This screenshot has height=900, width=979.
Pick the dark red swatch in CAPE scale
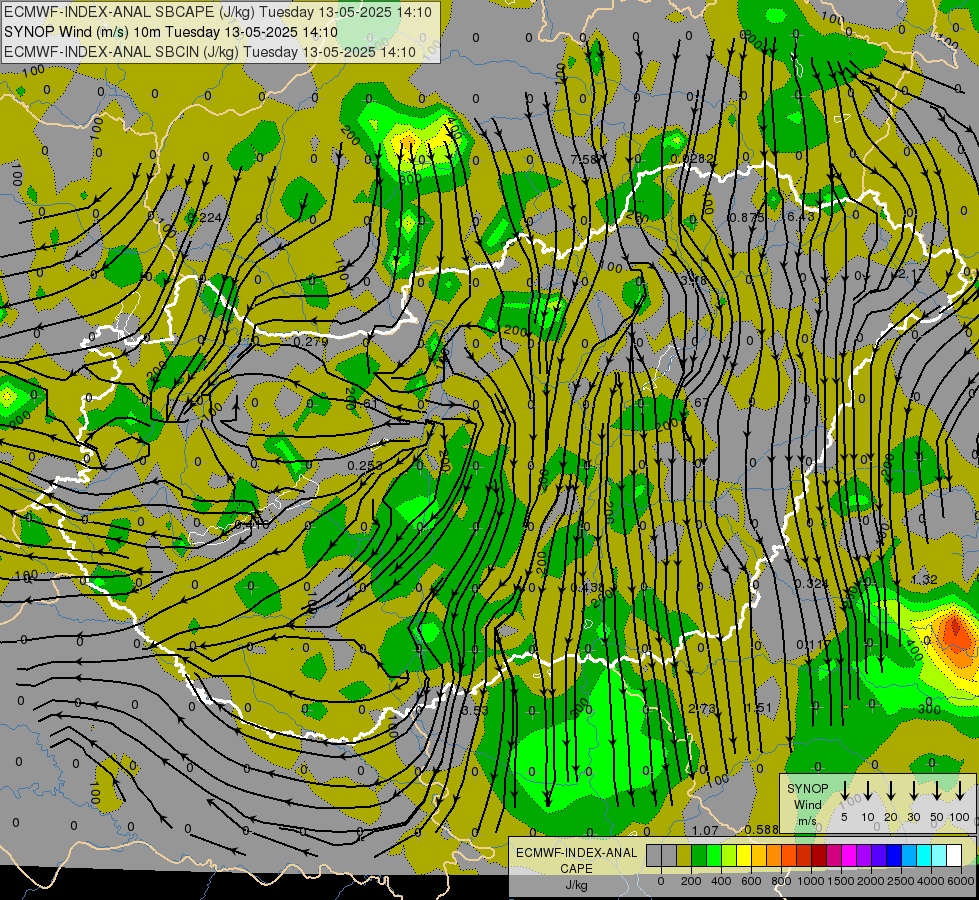click(819, 855)
